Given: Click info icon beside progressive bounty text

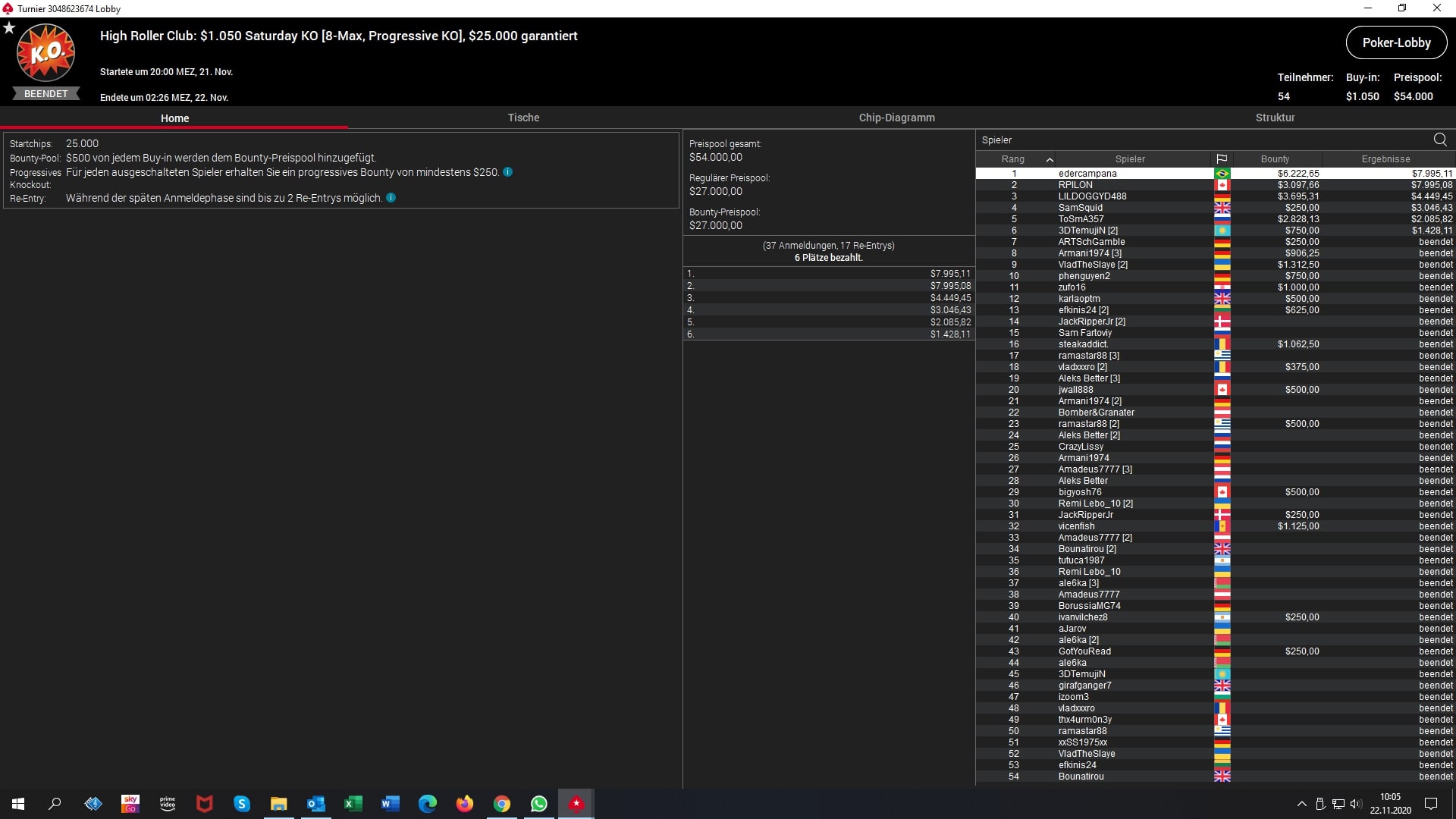Looking at the screenshot, I should coord(508,172).
